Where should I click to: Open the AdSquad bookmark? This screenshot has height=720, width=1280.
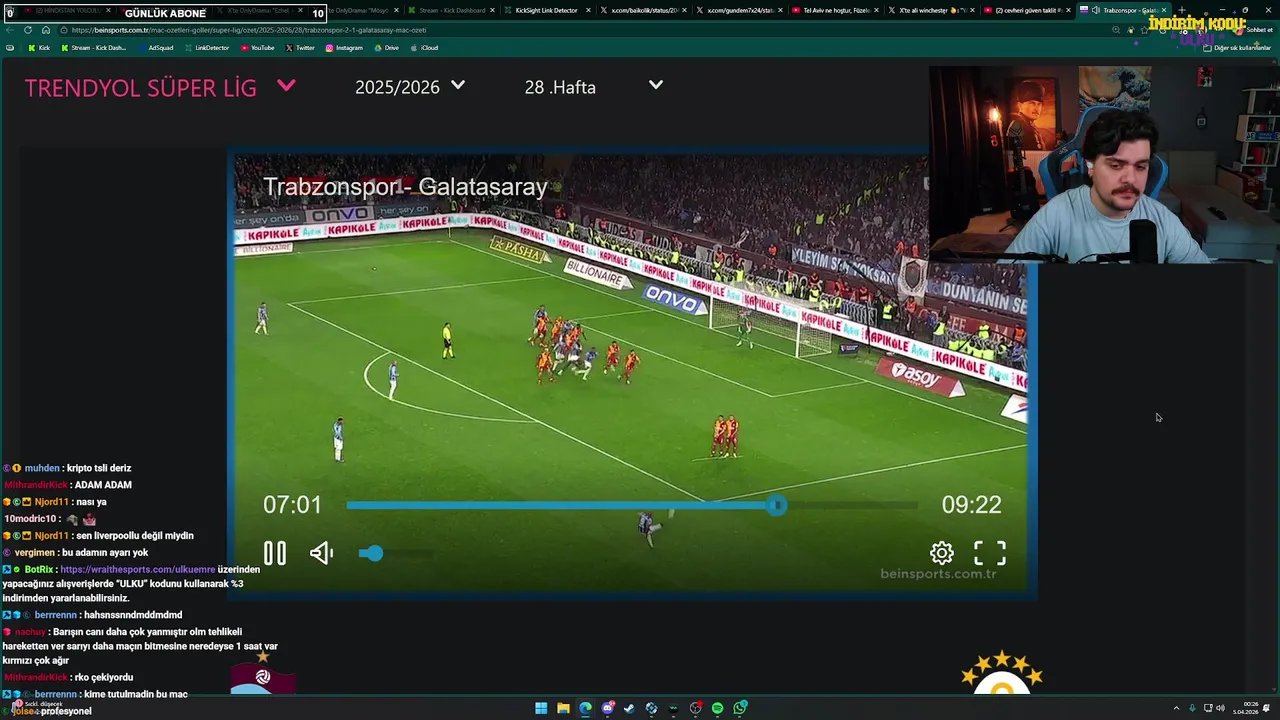pos(155,47)
